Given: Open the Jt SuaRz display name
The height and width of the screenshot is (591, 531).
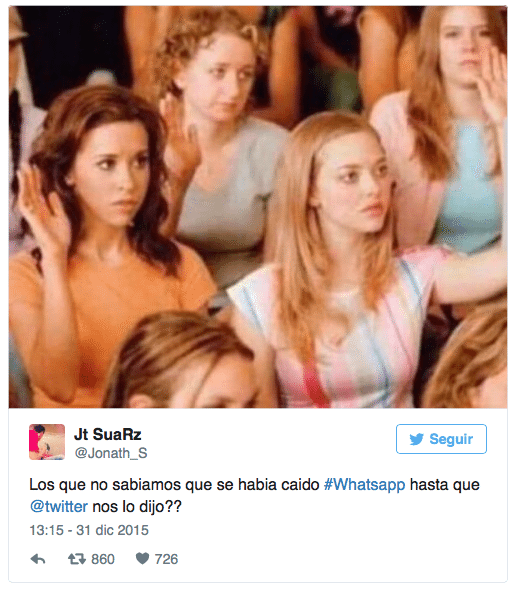Looking at the screenshot, I should click(107, 434).
